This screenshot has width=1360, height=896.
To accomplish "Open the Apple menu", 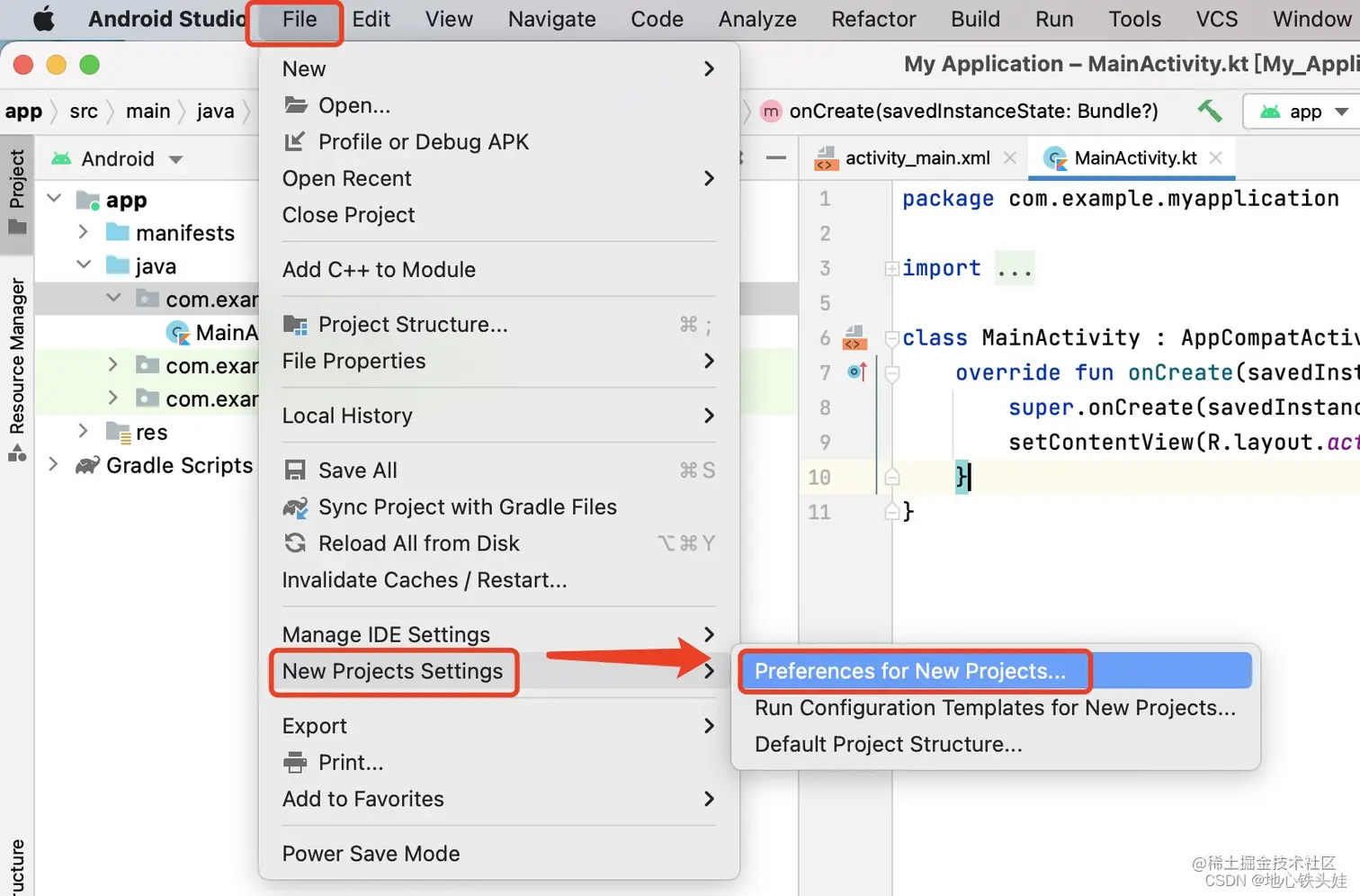I will (x=43, y=19).
